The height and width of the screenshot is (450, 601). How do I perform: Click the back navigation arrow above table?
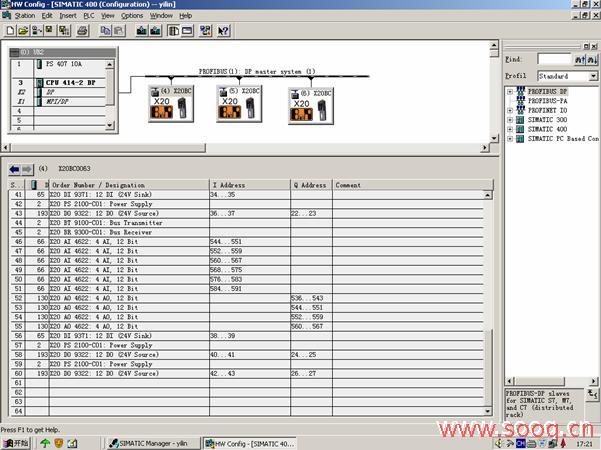pyautogui.click(x=12, y=169)
